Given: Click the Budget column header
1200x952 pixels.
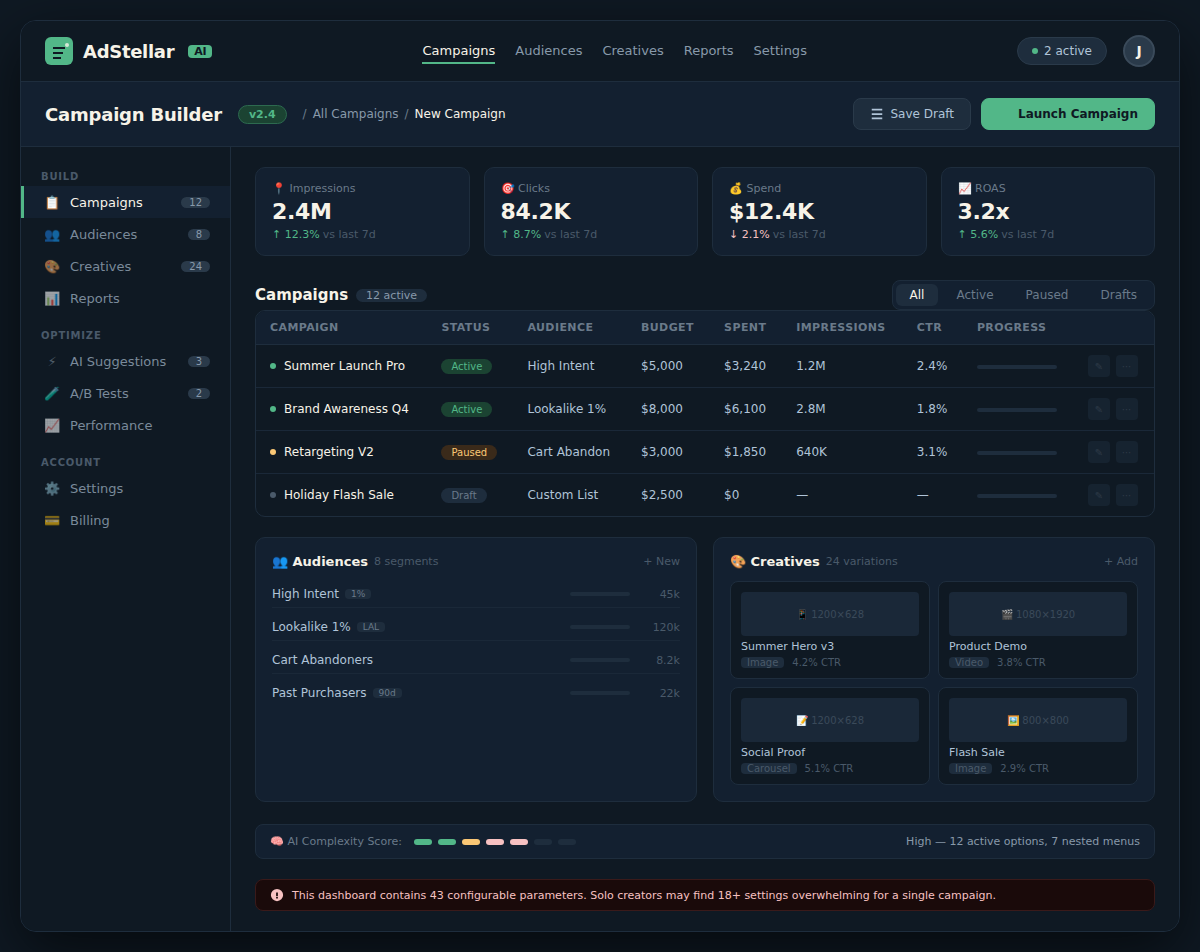Looking at the screenshot, I should click(x=667, y=327).
